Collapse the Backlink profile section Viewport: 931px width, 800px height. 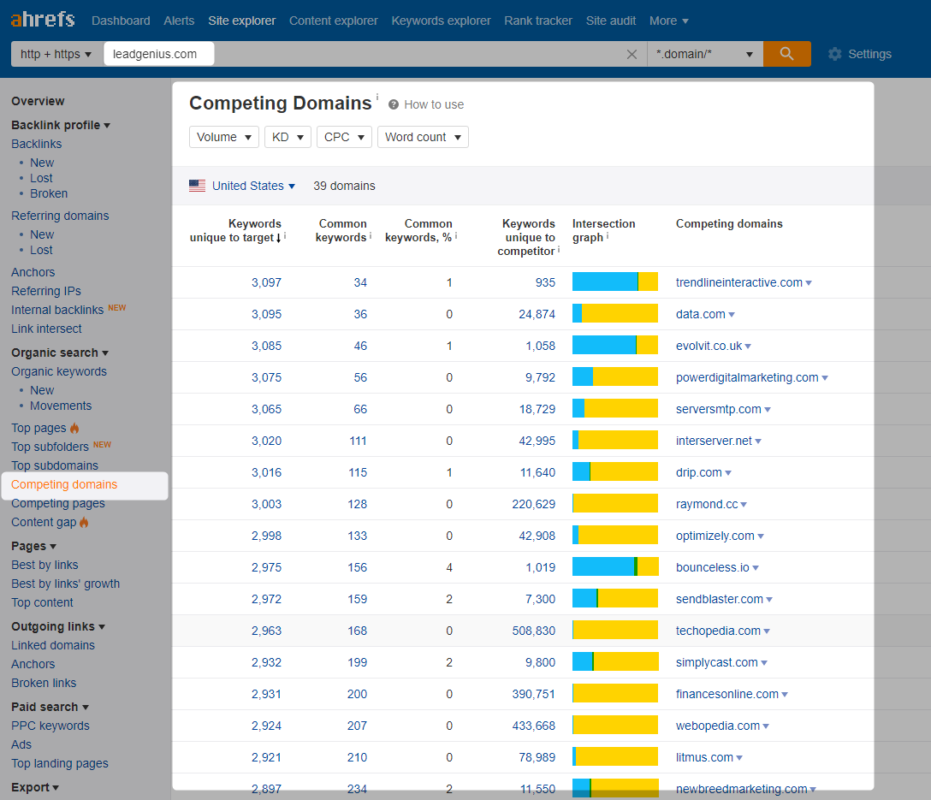[x=61, y=125]
